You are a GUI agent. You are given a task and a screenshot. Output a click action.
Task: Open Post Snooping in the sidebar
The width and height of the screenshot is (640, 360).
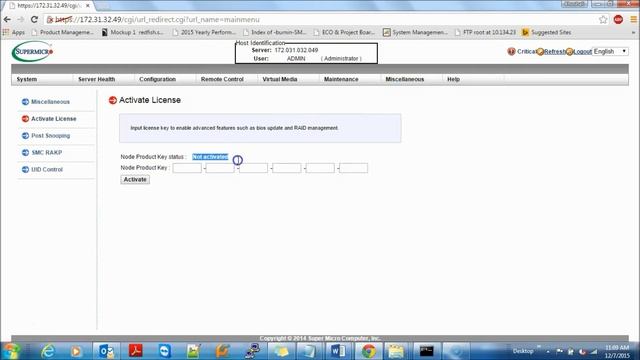tap(50, 136)
